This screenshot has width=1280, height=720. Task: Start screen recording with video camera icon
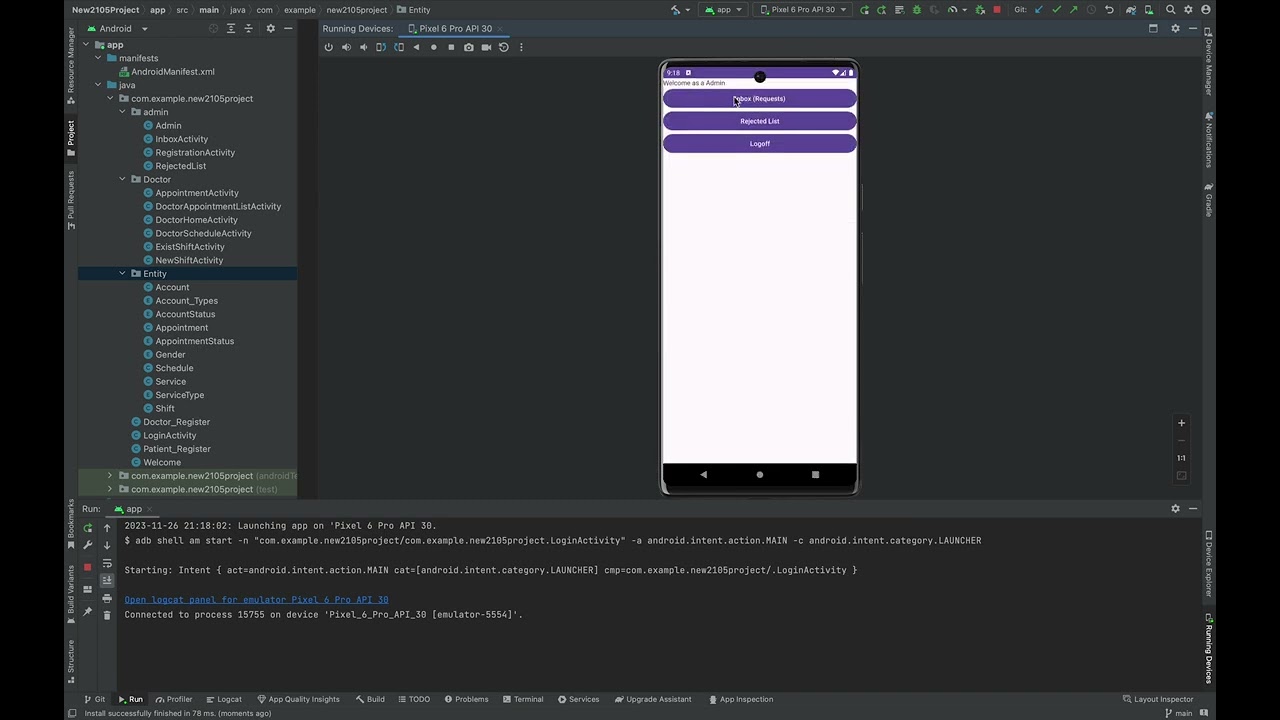pyautogui.click(x=486, y=47)
